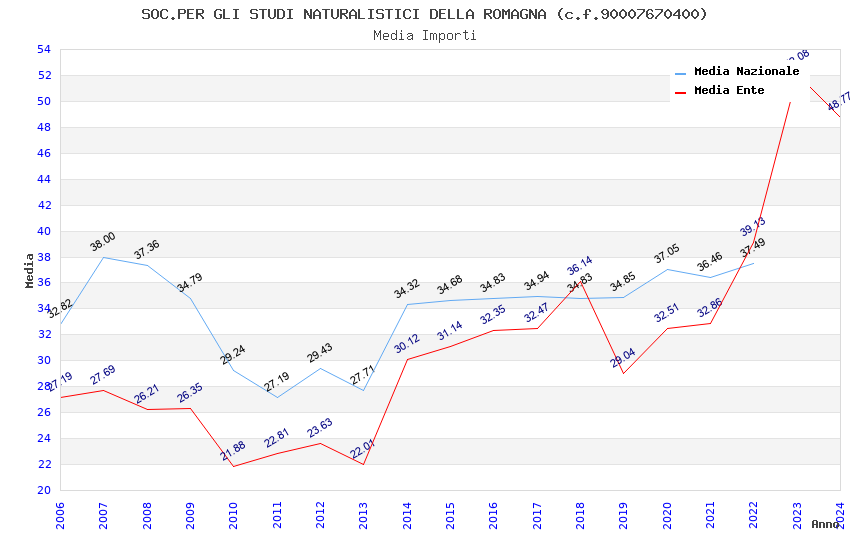
Task: Click the 2022 year axis label
Action: (754, 515)
